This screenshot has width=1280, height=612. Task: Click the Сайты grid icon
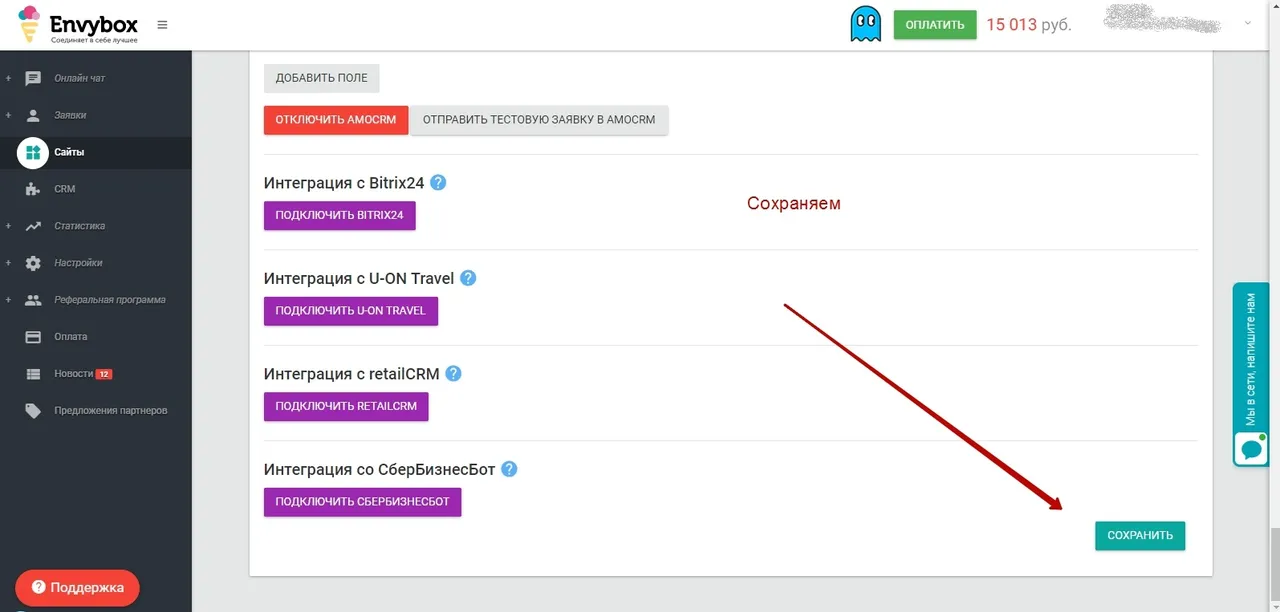(33, 152)
